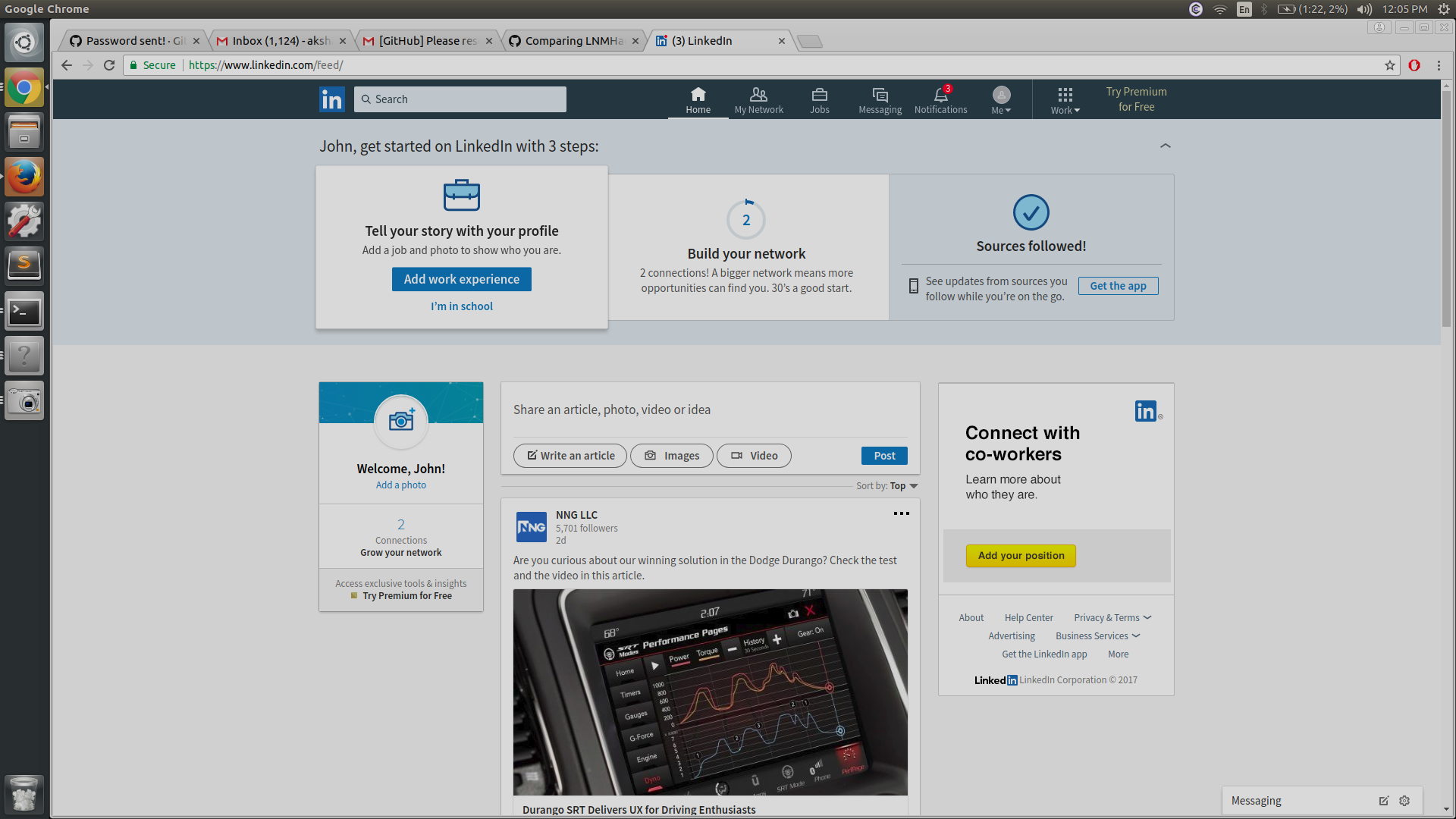
Task: Switch to the Gmail Inbox tab
Action: [281, 41]
